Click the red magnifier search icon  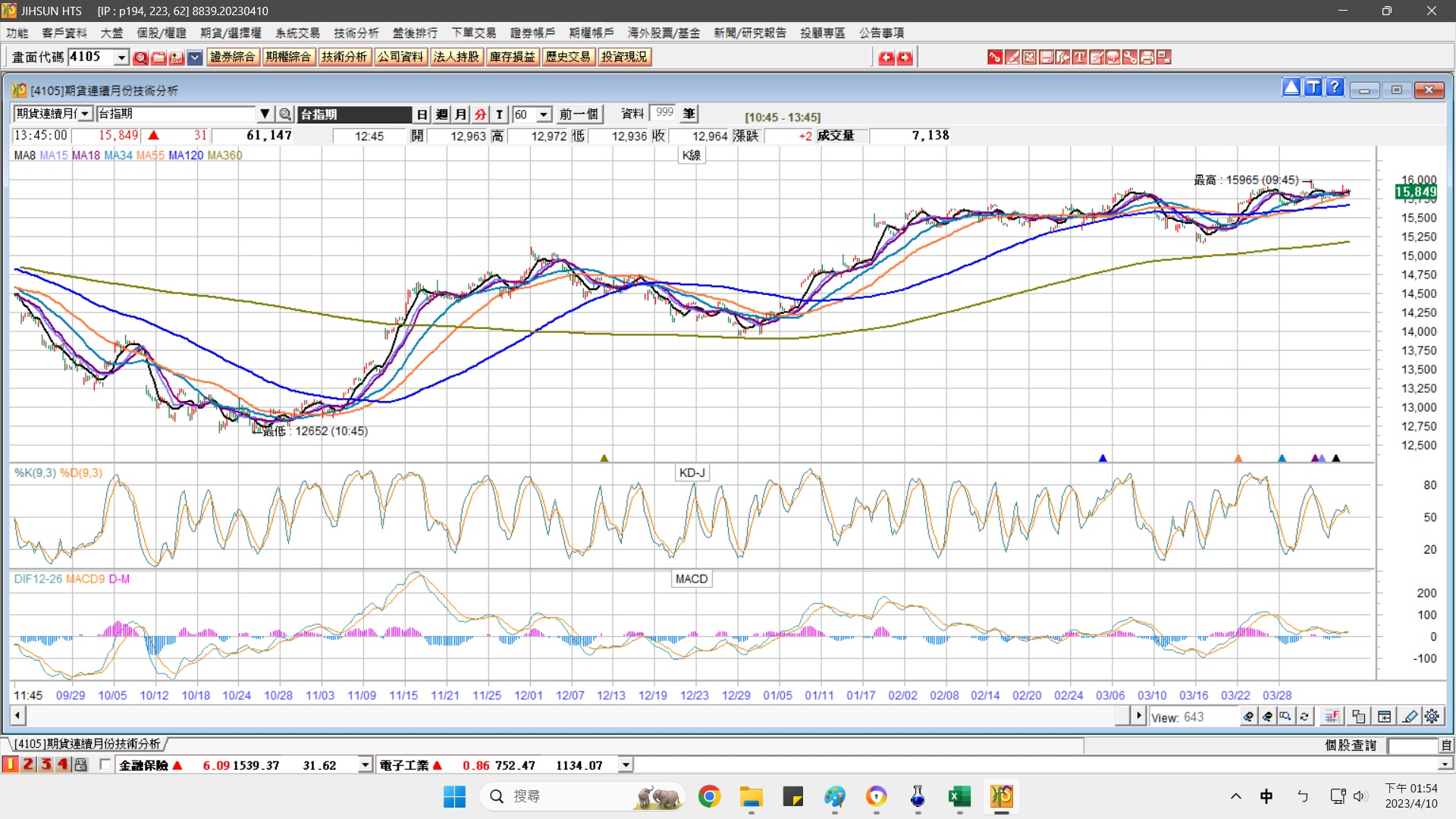[x=140, y=58]
